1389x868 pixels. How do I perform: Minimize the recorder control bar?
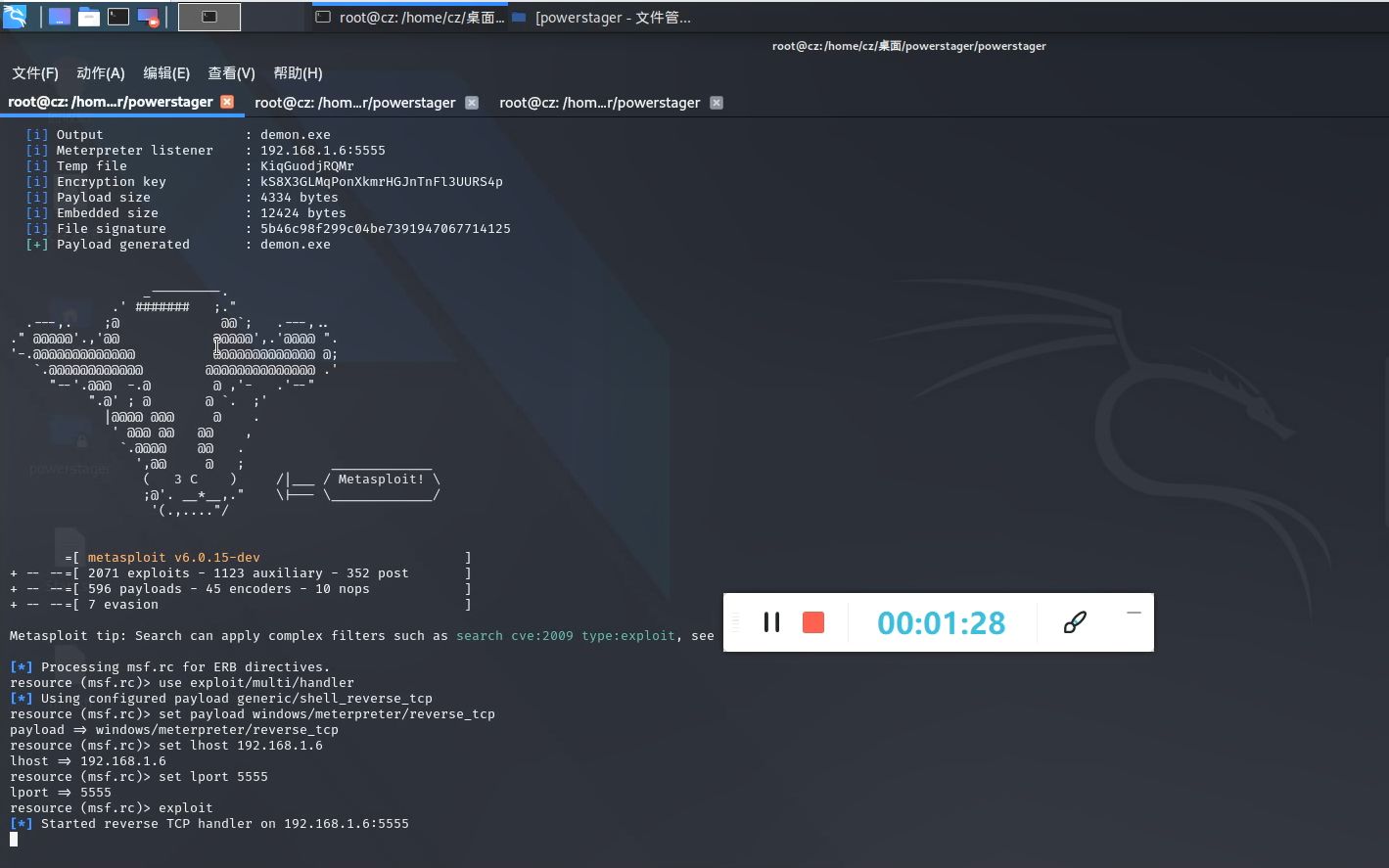tap(1134, 613)
